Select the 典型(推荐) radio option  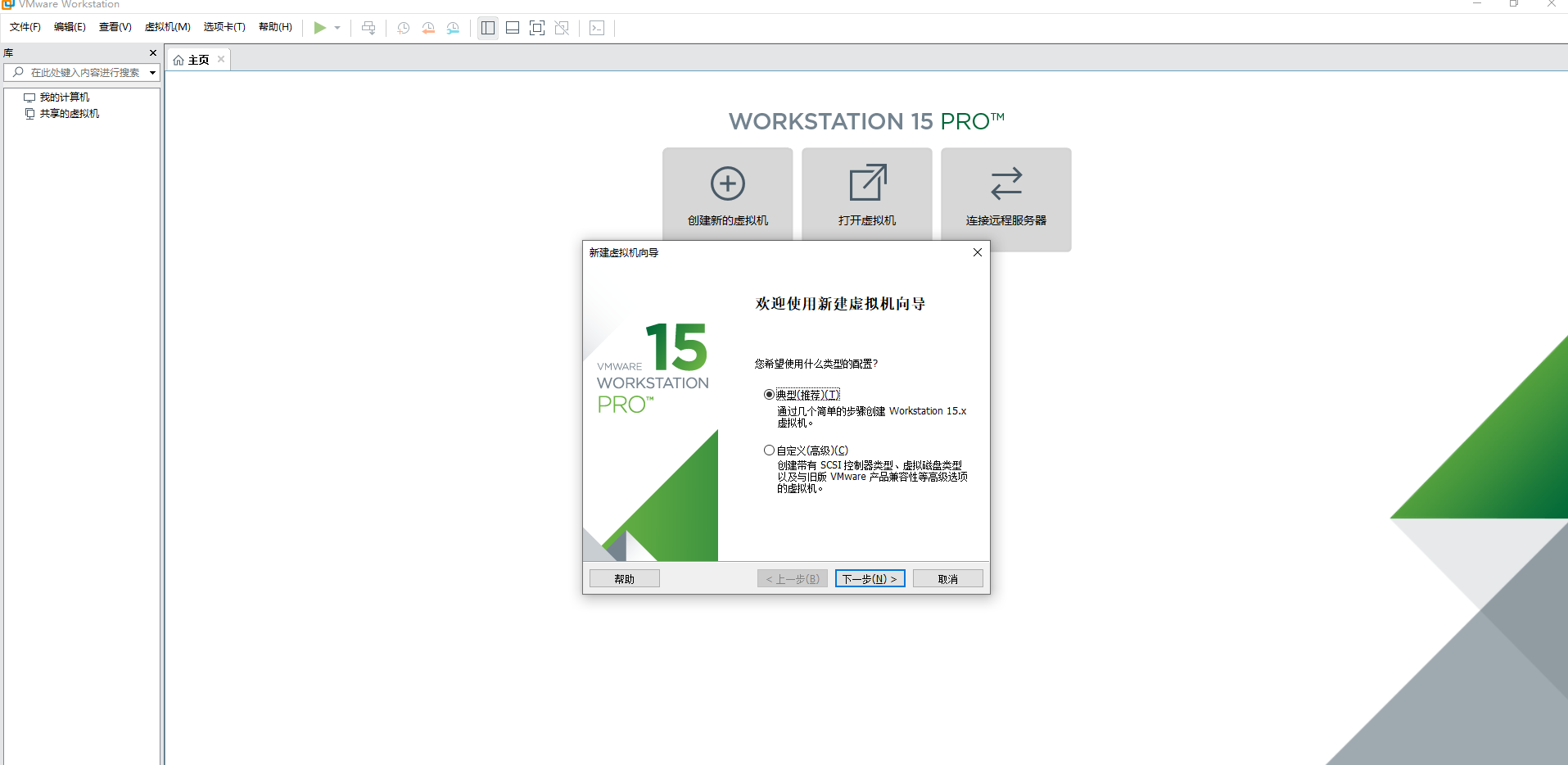pos(769,394)
